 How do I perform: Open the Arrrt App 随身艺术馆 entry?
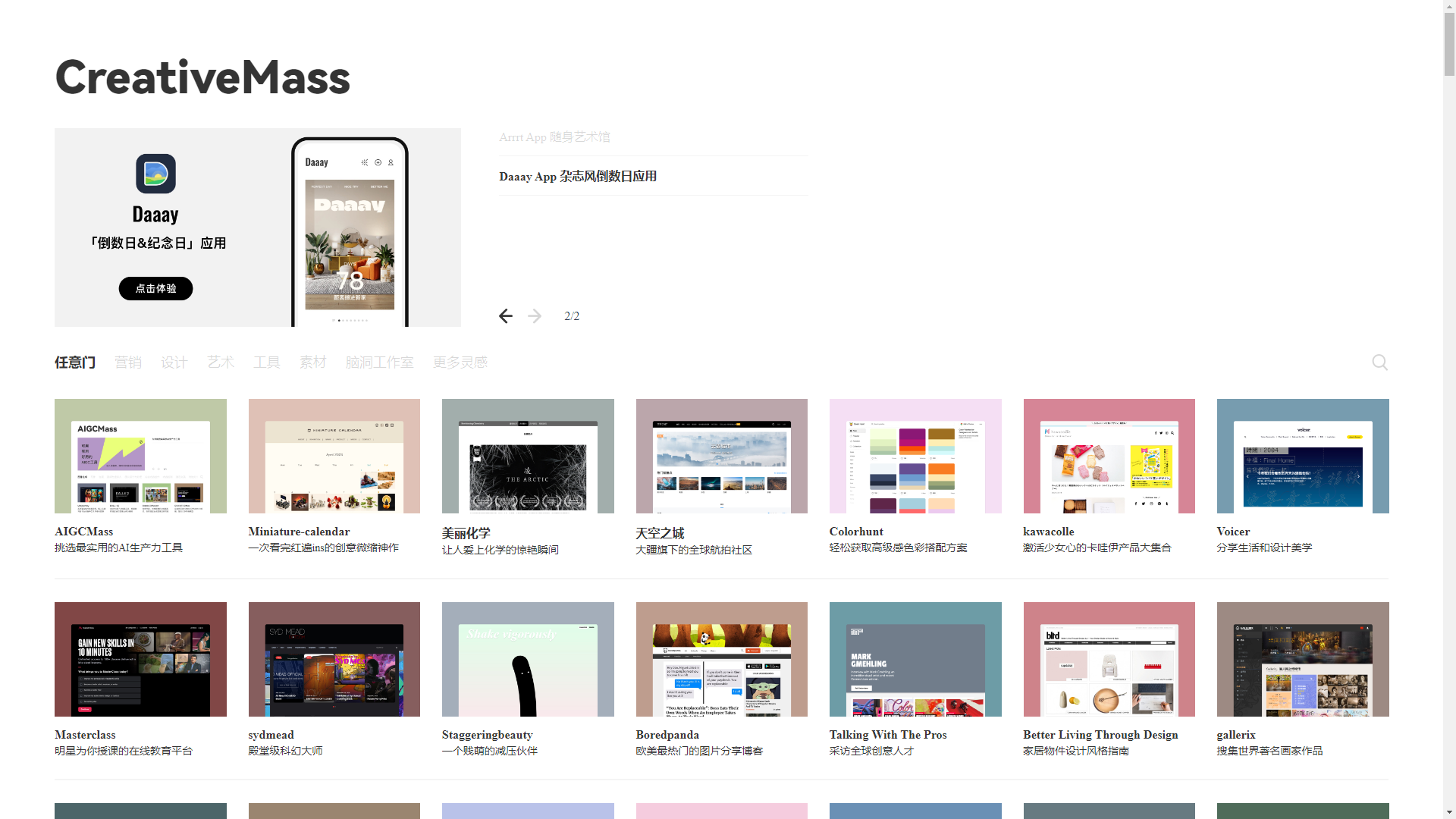point(554,137)
